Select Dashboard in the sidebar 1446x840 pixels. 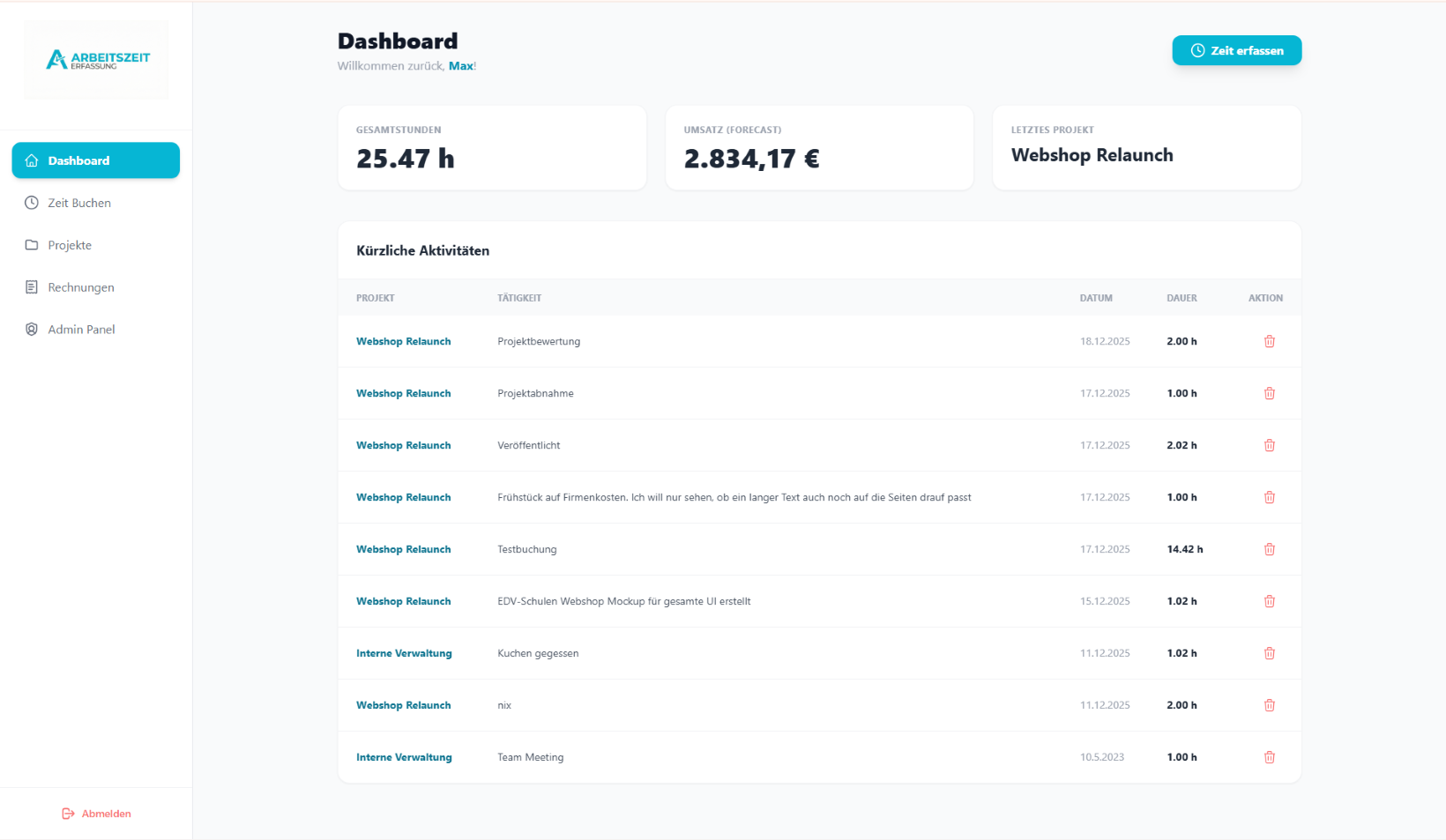click(95, 160)
